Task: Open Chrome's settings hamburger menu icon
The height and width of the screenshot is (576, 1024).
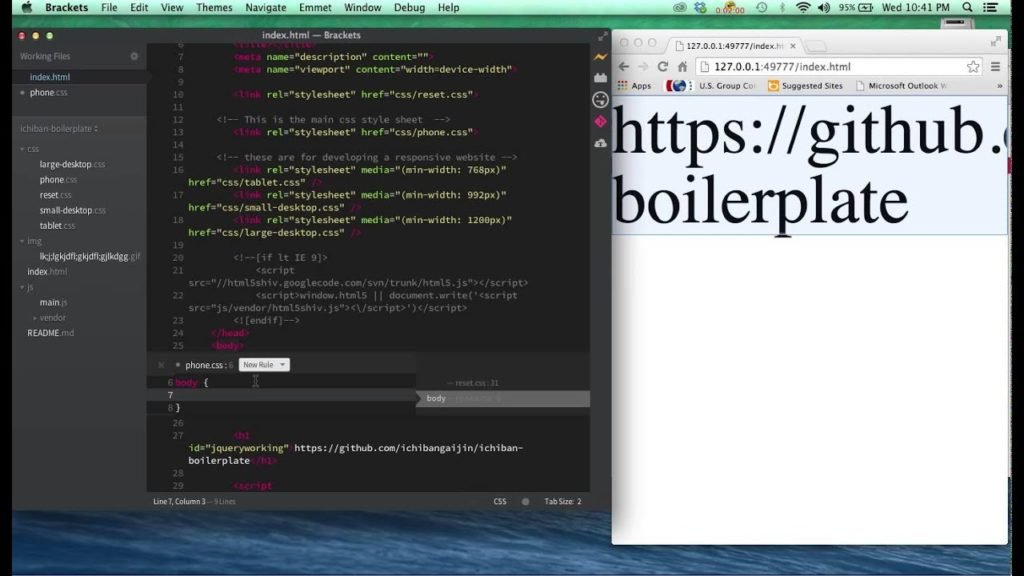Action: coord(994,66)
